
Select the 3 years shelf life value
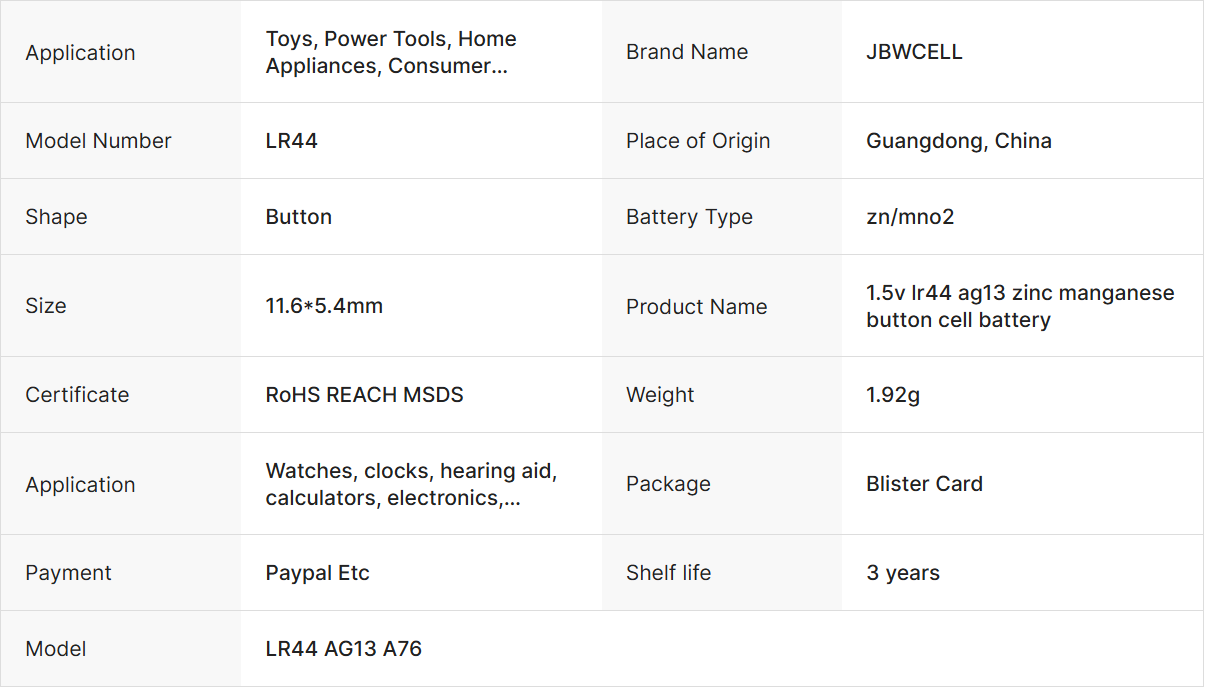(x=903, y=573)
